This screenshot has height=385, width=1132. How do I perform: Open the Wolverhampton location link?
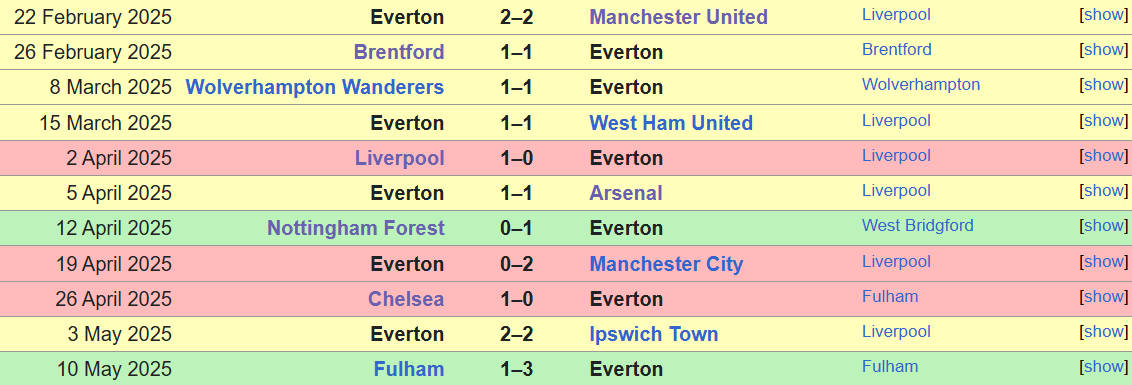click(x=921, y=85)
